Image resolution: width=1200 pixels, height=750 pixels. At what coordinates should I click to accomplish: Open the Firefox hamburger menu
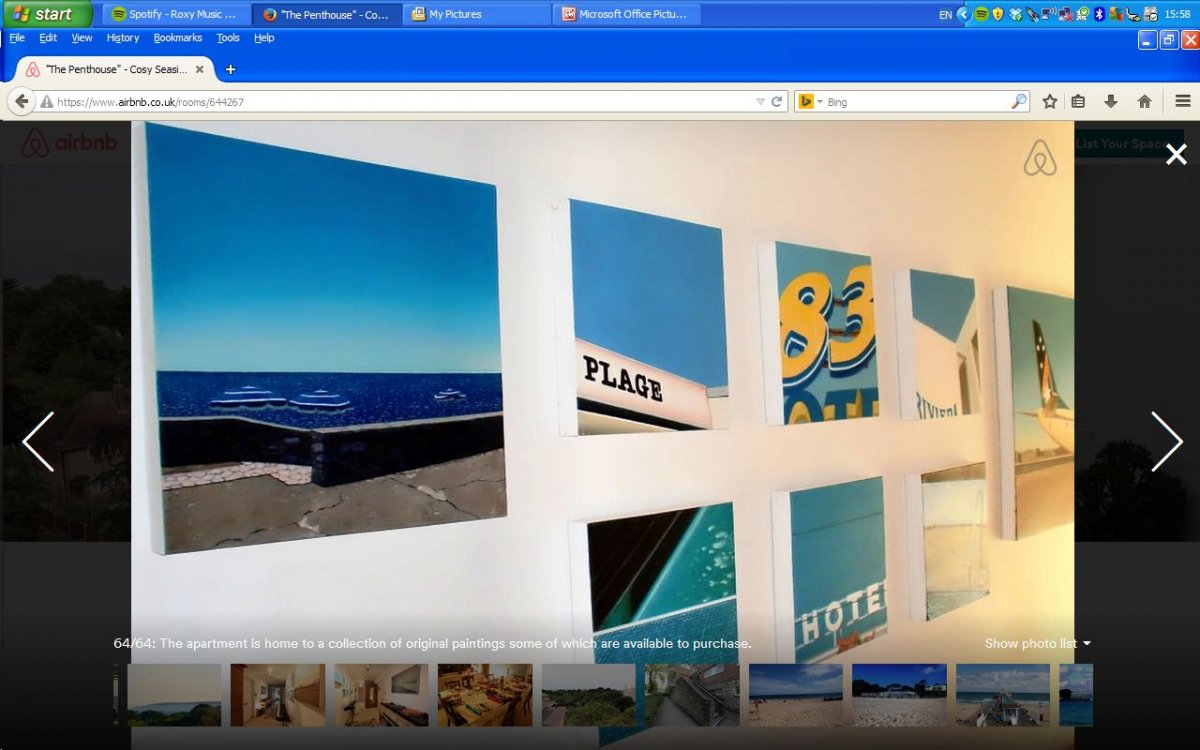click(1183, 102)
